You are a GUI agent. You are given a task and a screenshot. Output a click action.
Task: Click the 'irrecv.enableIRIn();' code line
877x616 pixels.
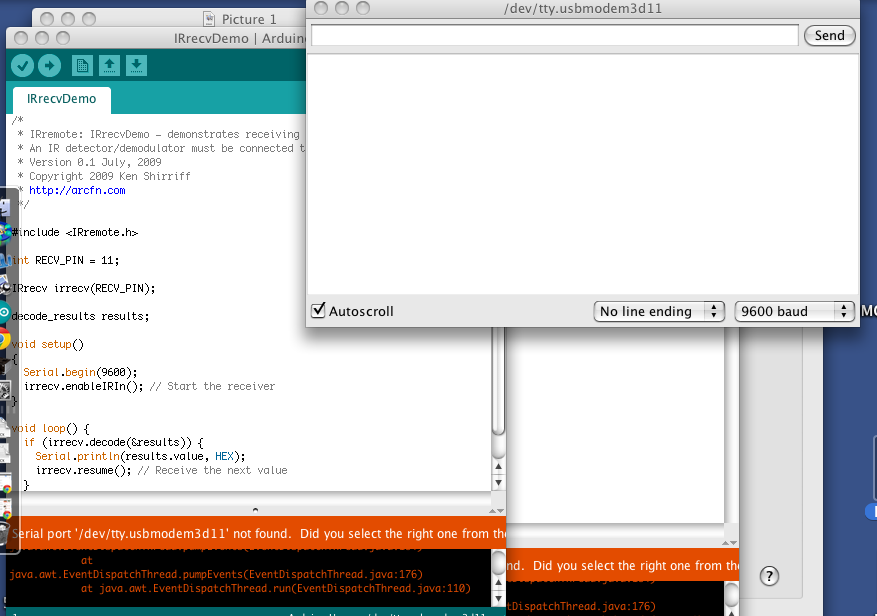[x=83, y=386]
